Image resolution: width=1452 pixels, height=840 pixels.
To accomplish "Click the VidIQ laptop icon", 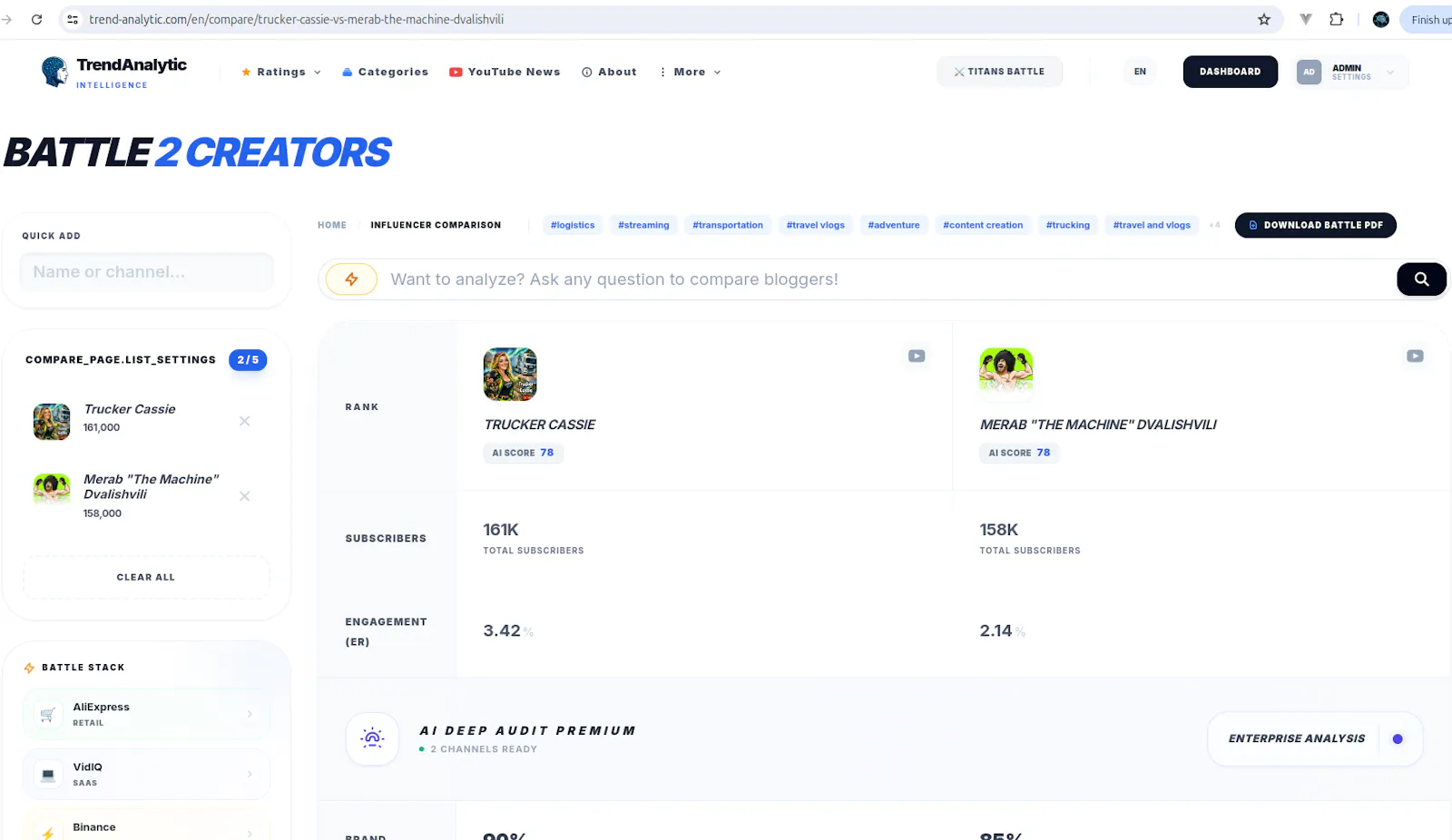I will point(48,775).
